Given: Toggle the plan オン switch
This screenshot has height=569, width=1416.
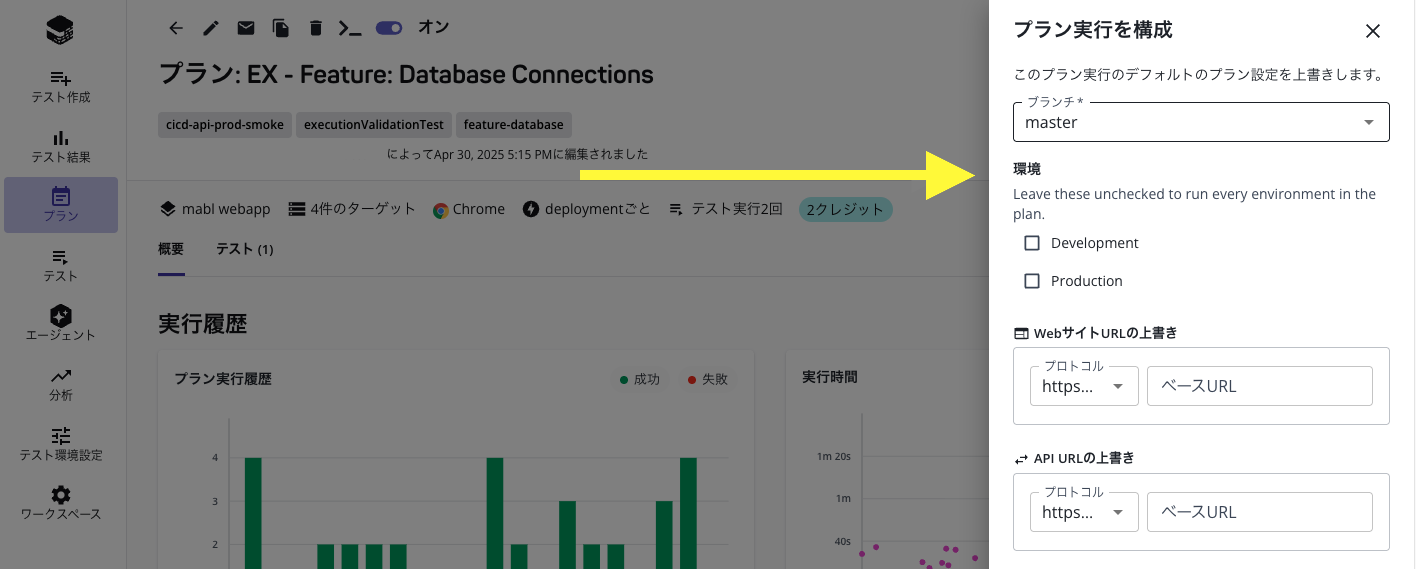Looking at the screenshot, I should coord(389,28).
